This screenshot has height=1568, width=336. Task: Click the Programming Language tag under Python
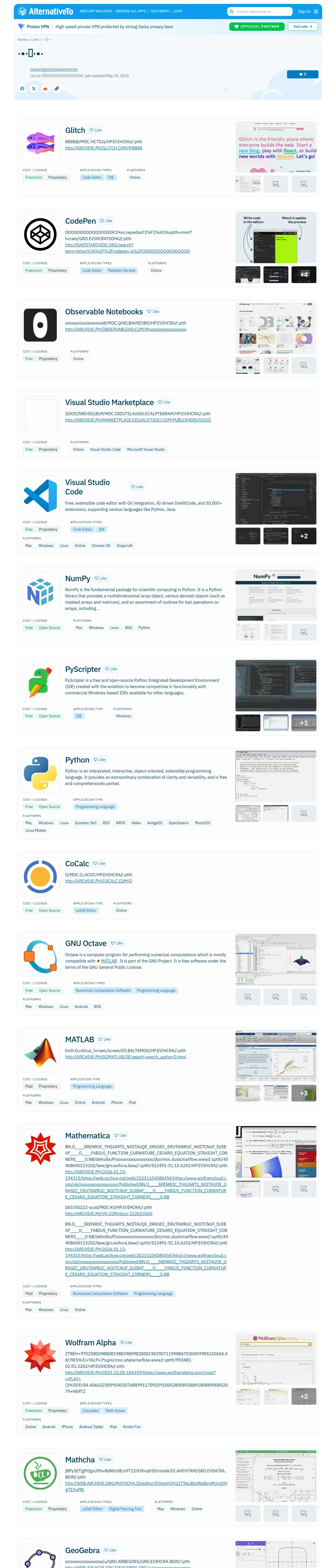pyautogui.click(x=95, y=806)
